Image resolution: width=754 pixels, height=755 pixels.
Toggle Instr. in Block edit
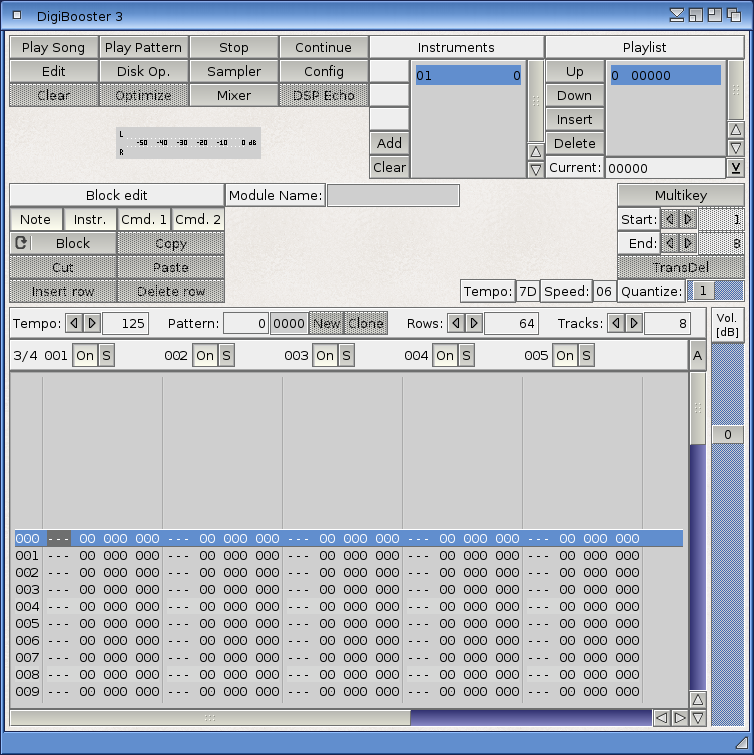coord(90,220)
